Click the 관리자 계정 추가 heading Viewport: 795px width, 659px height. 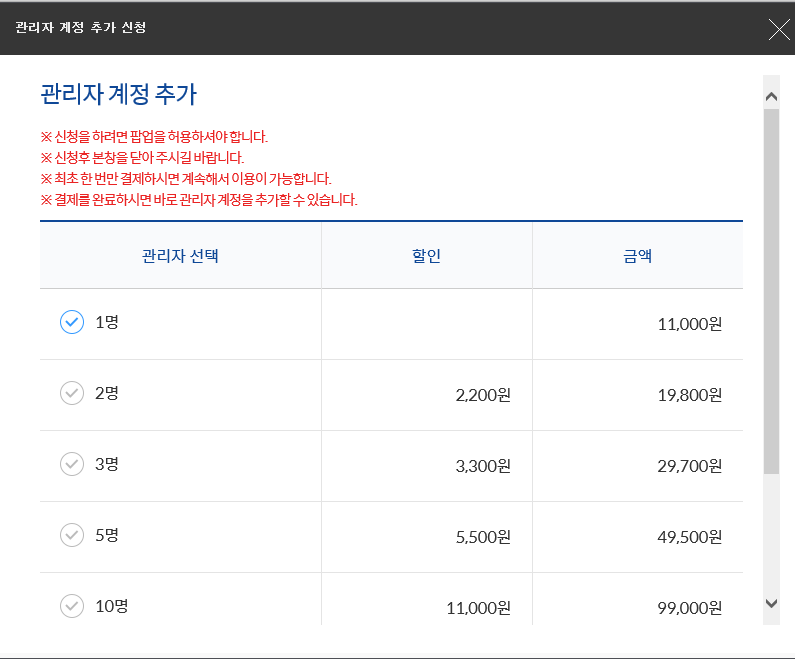[x=118, y=94]
